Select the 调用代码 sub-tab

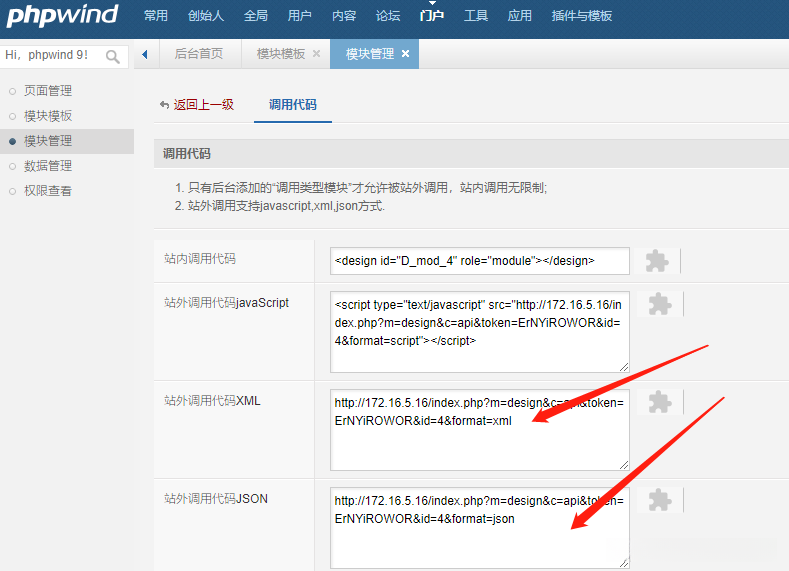pos(293,105)
